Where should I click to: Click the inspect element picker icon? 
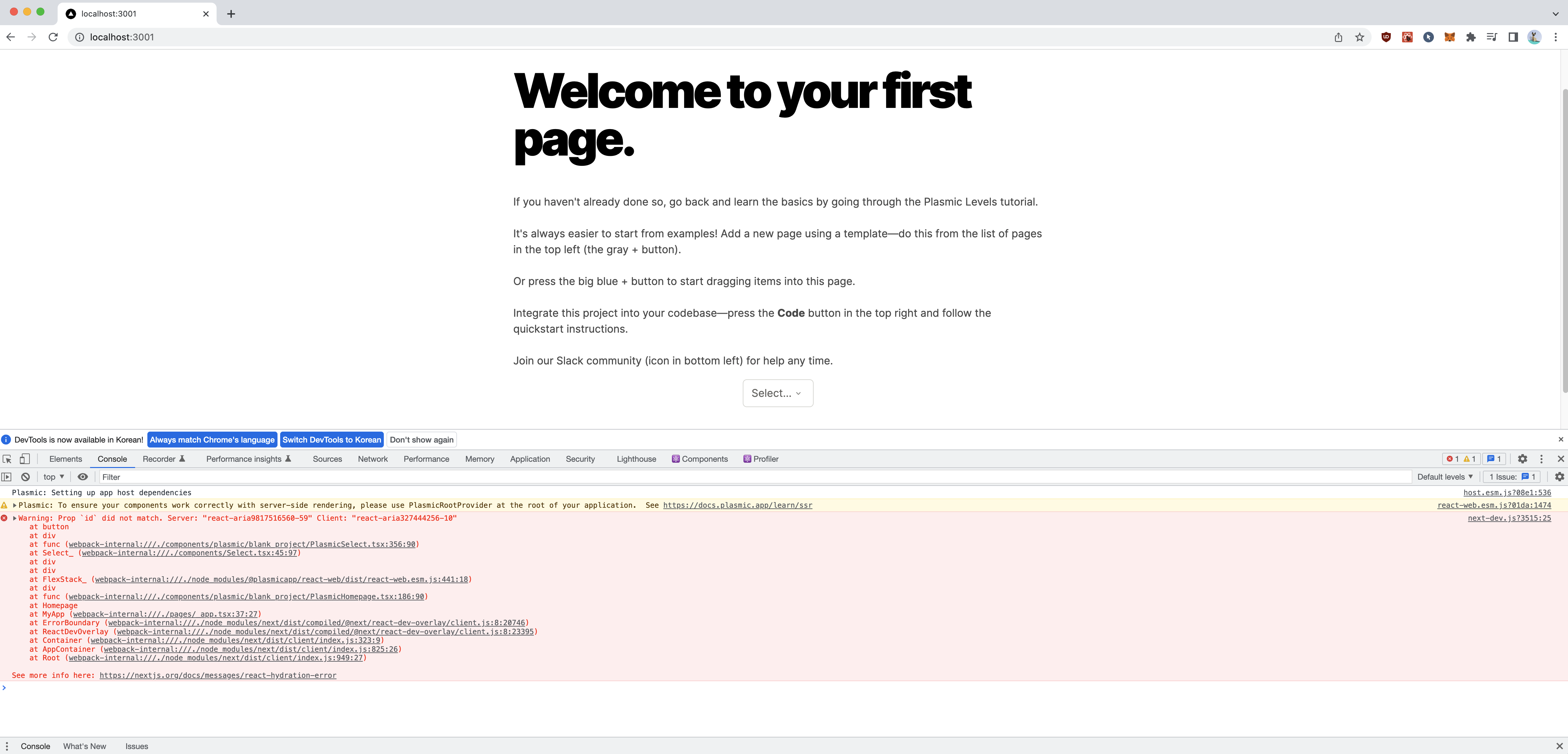7,459
